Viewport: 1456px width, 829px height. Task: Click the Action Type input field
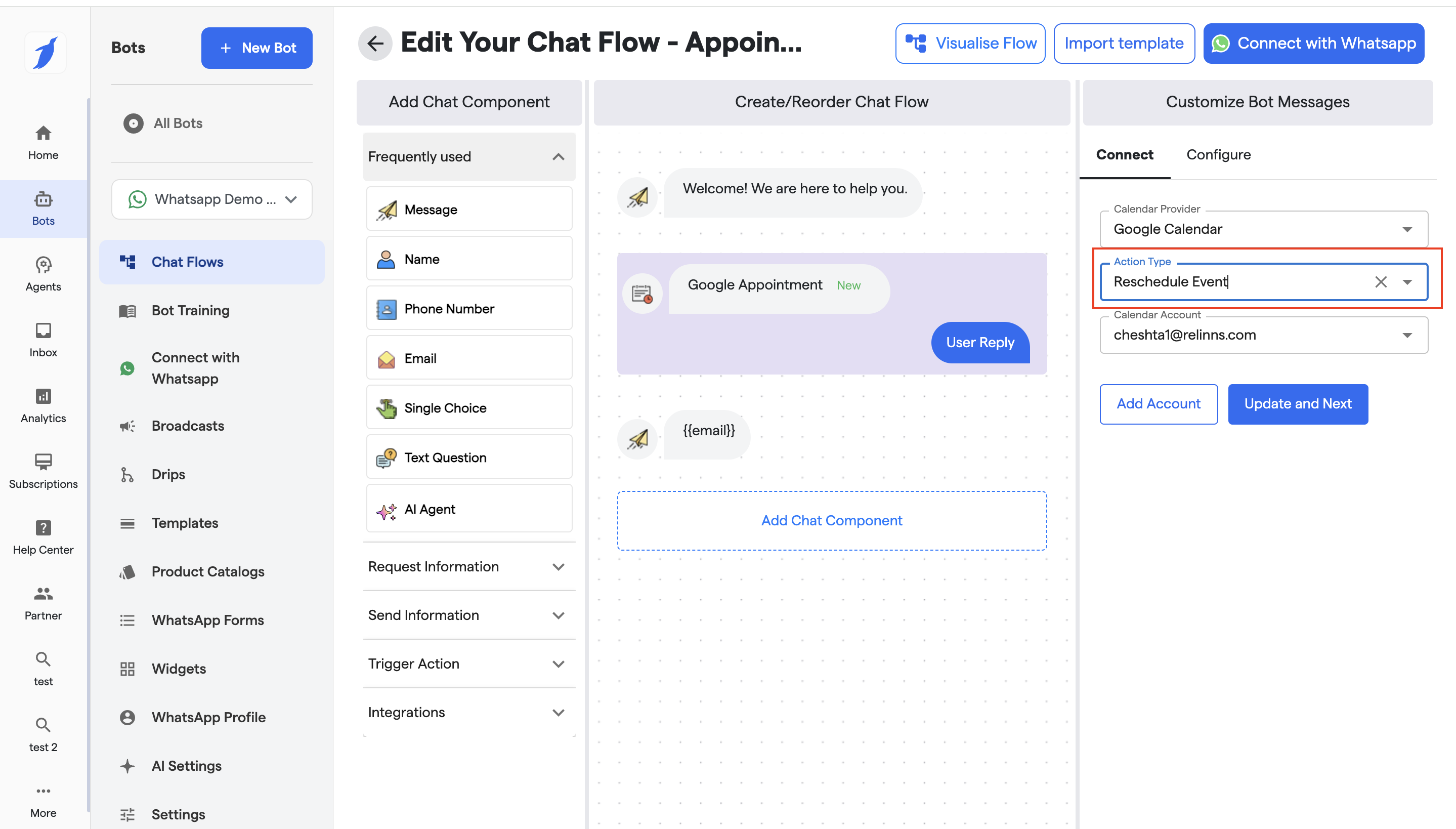pos(1235,282)
